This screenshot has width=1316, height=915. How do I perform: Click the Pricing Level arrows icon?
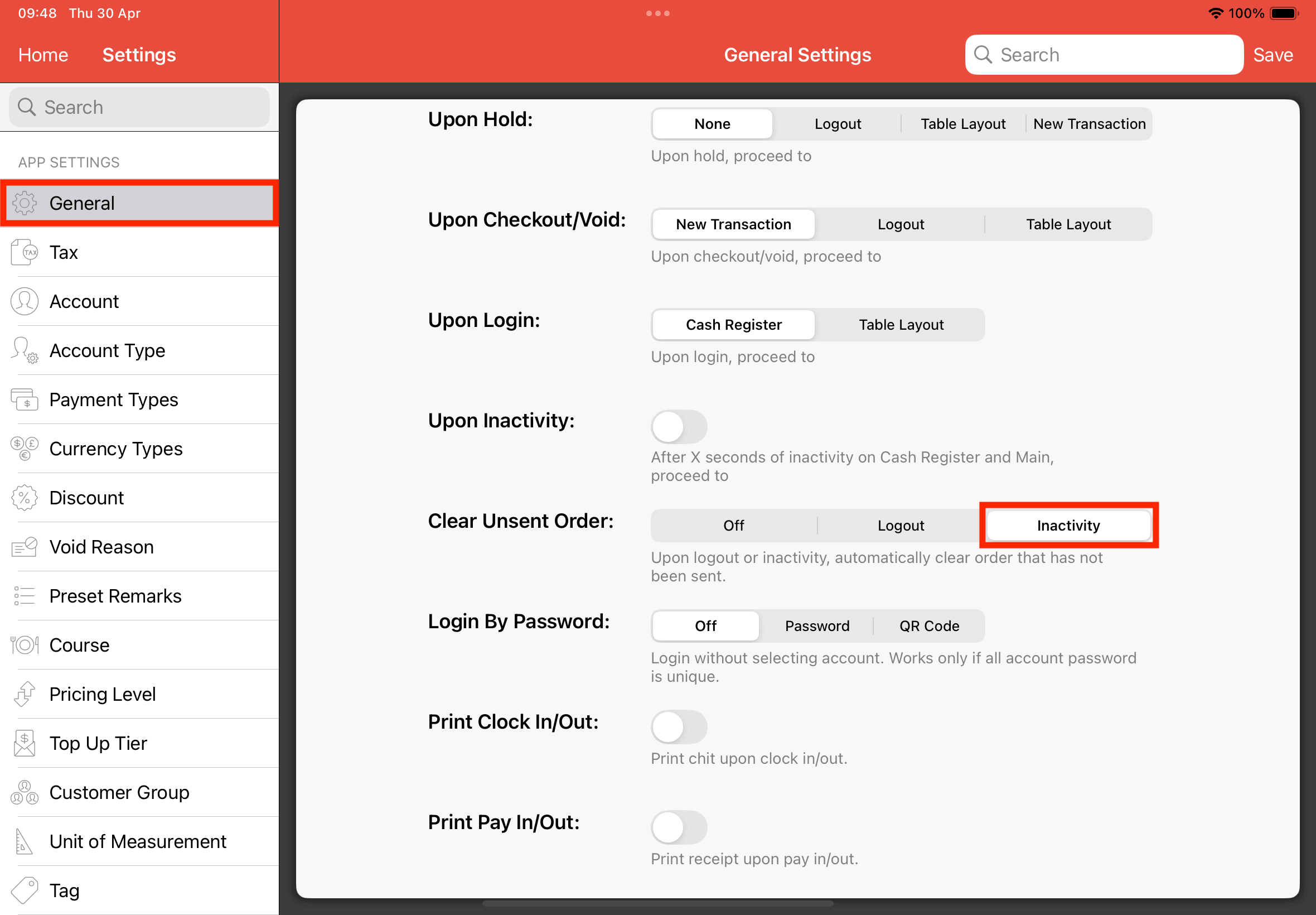(25, 694)
